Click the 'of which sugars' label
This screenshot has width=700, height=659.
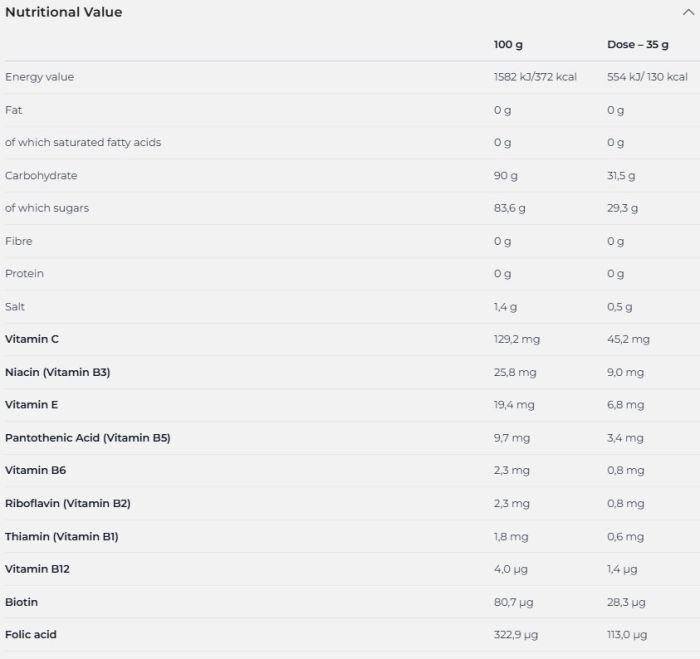pos(47,208)
